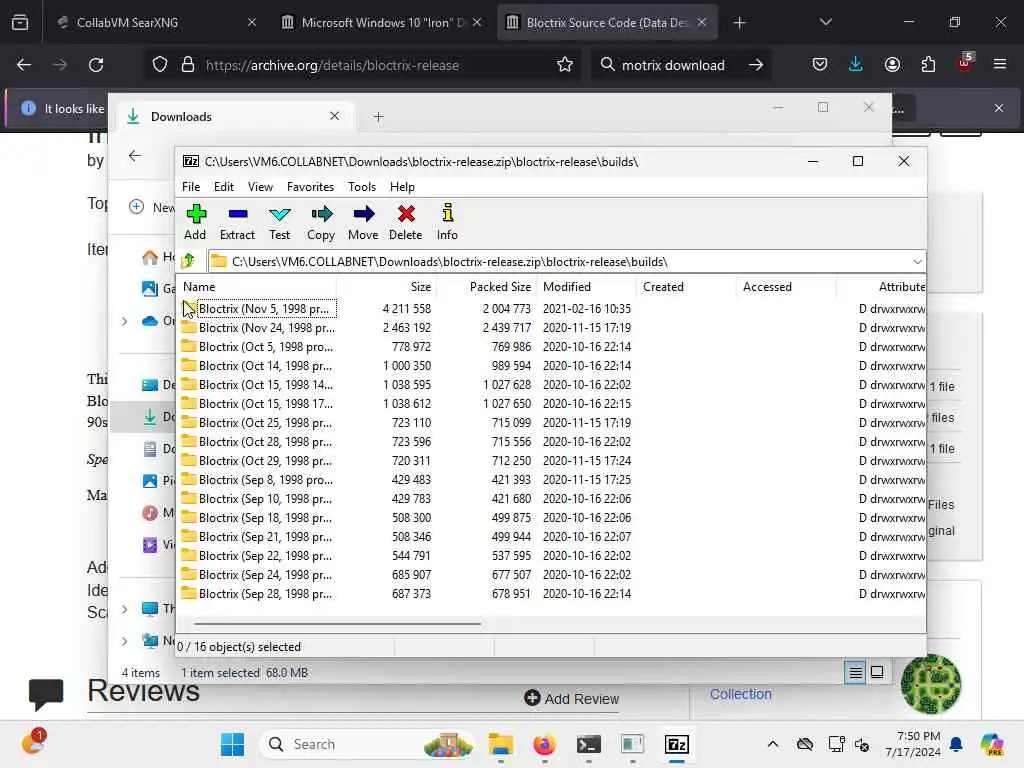Open the browser hamburger application menu
This screenshot has width=1024, height=768.
coord(1000,64)
